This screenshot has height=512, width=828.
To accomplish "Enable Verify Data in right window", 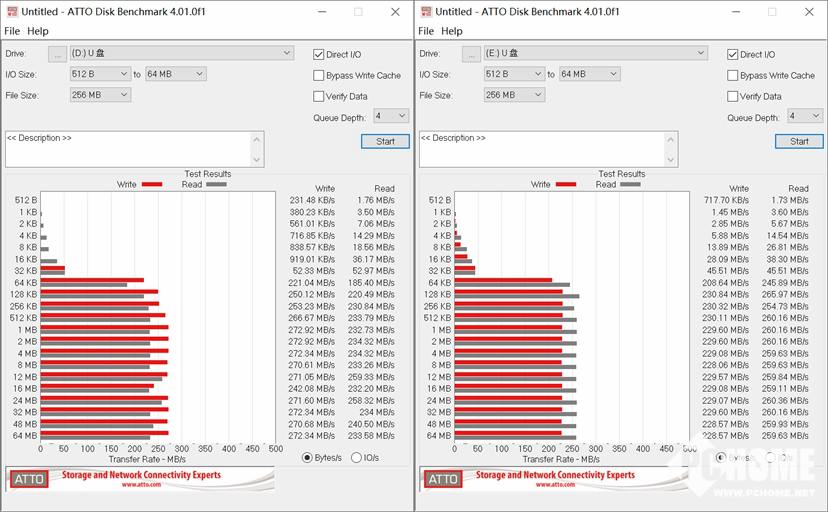I will click(x=732, y=96).
